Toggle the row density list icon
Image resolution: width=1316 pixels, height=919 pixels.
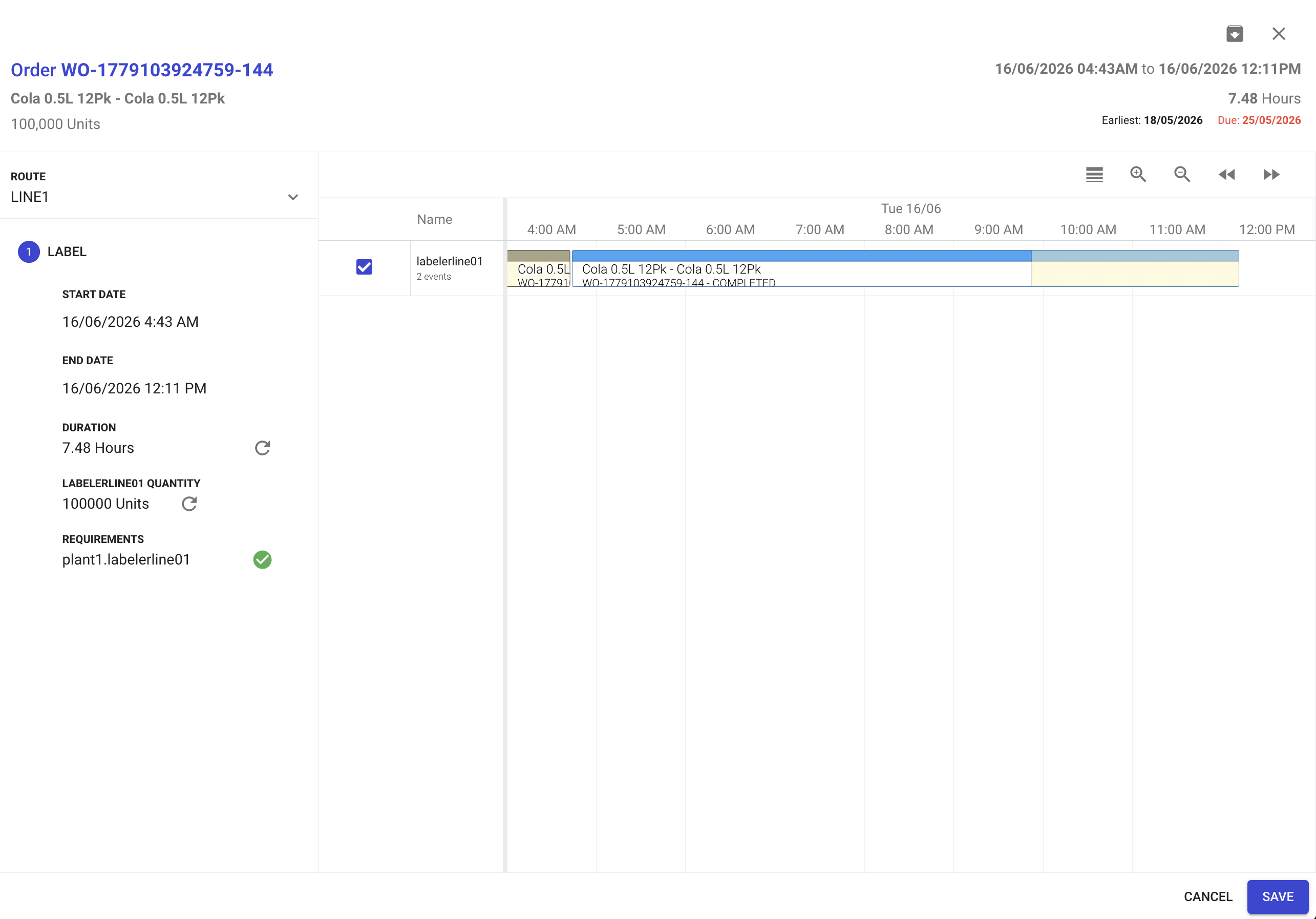[1094, 174]
